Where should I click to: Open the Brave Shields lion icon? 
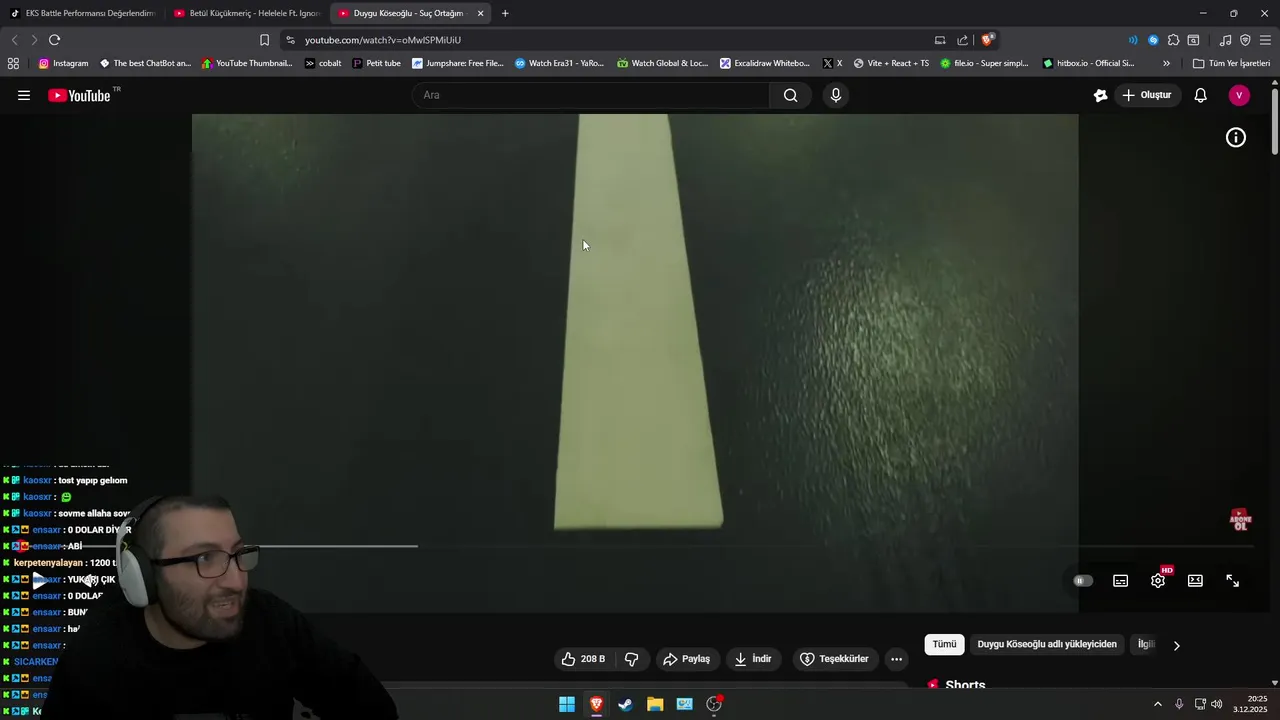tap(987, 40)
